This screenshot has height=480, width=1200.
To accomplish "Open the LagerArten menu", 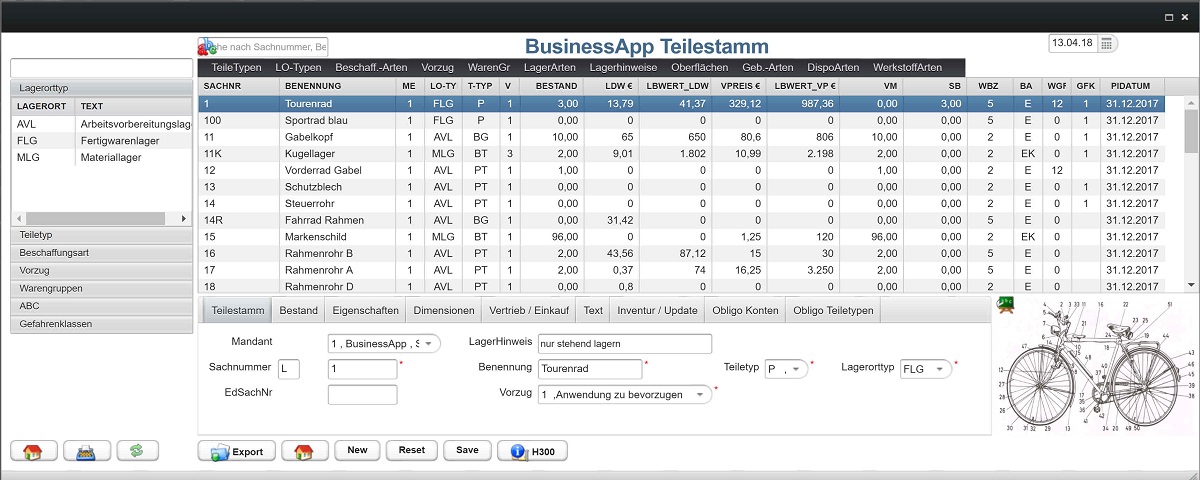I will click(x=550, y=67).
